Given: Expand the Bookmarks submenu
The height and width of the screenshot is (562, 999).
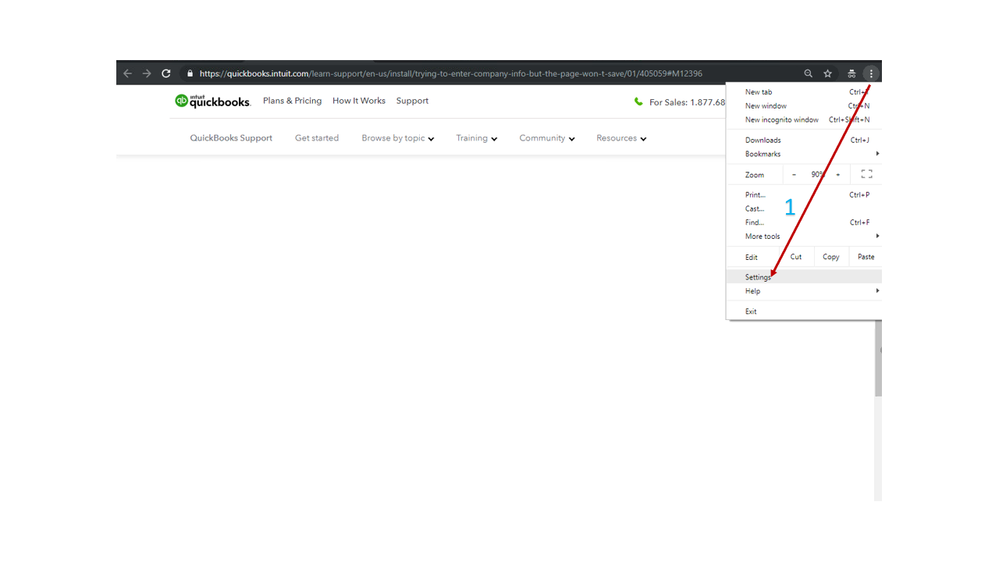Looking at the screenshot, I should [804, 154].
